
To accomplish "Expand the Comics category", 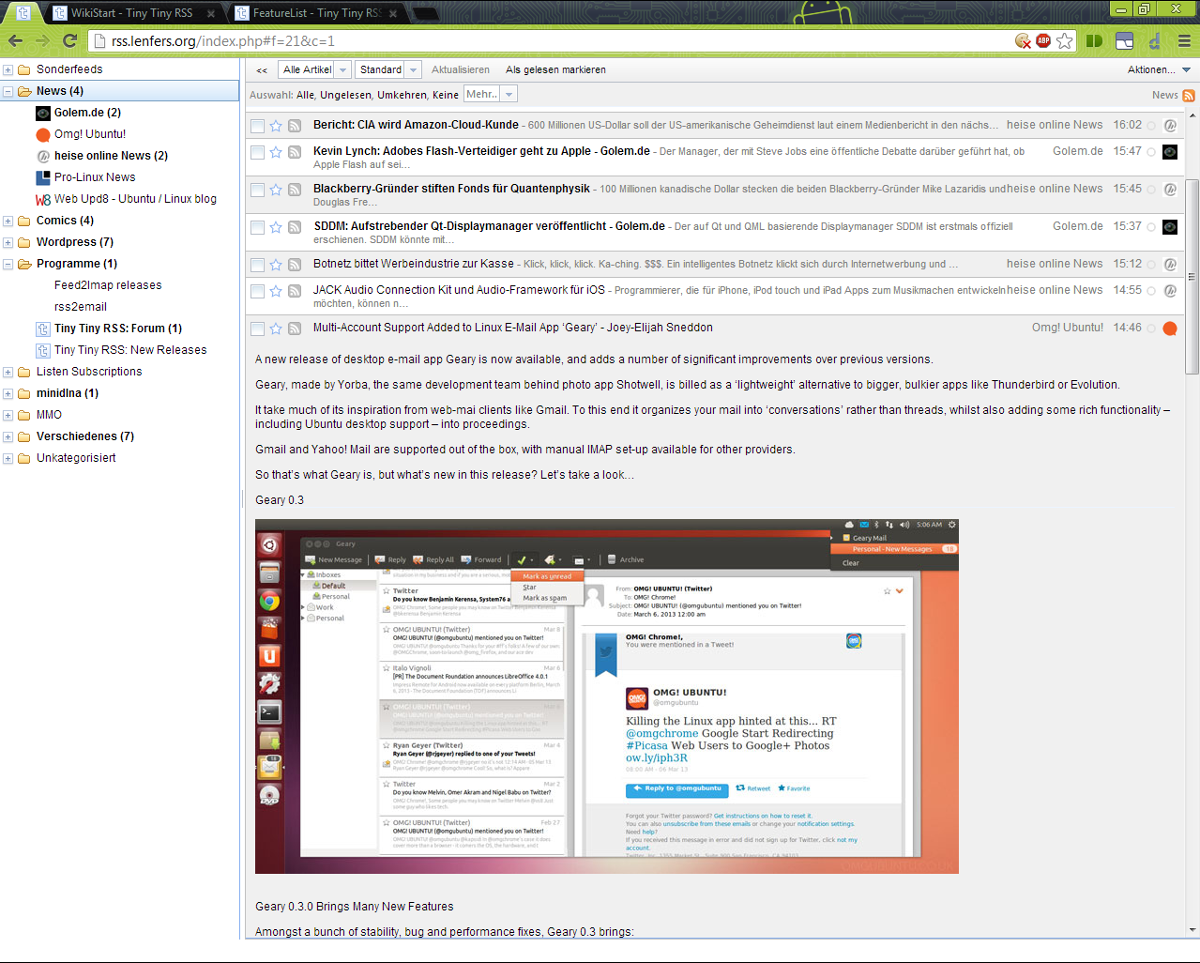I will [x=8, y=221].
